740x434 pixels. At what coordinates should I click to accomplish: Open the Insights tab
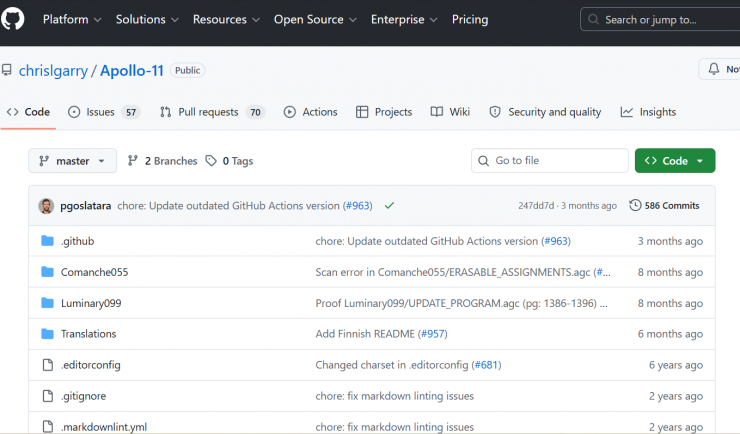point(648,112)
